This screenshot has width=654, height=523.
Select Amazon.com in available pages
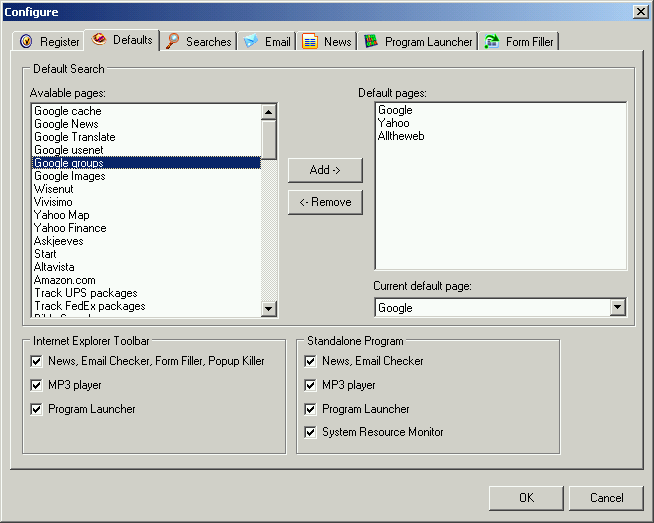point(146,280)
